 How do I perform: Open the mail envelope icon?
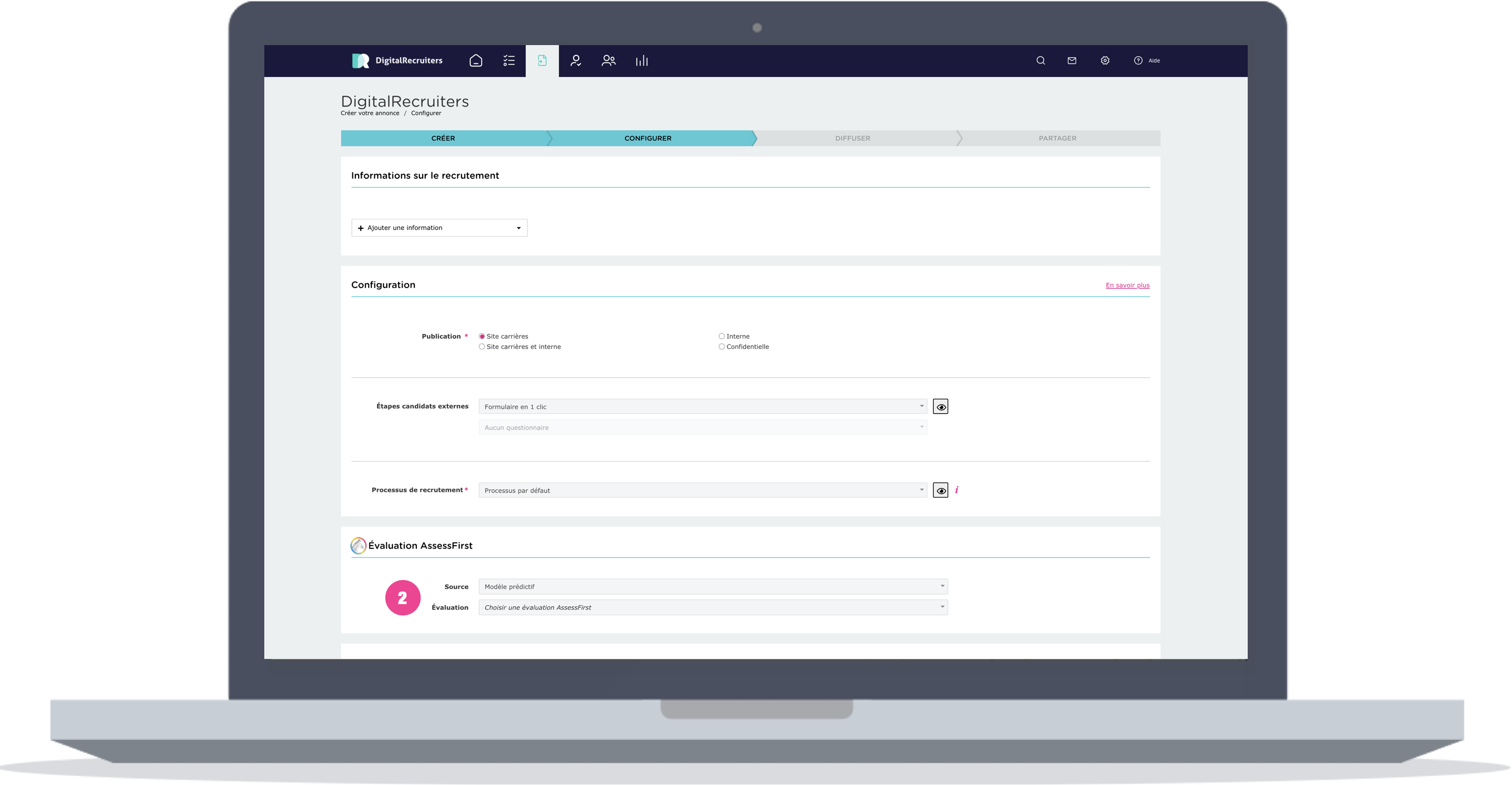tap(1072, 60)
